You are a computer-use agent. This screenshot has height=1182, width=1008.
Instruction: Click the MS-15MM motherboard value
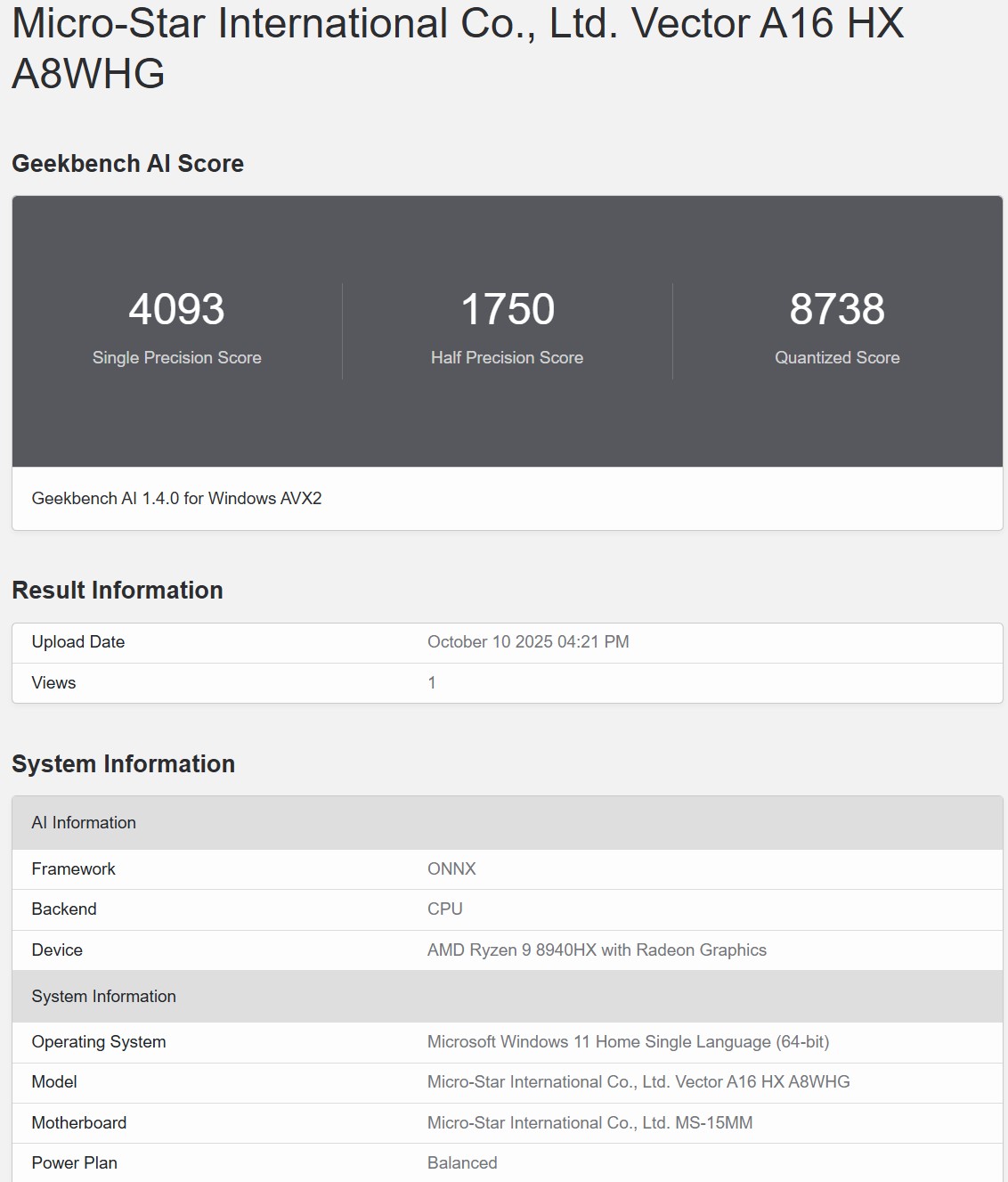[x=589, y=1123]
